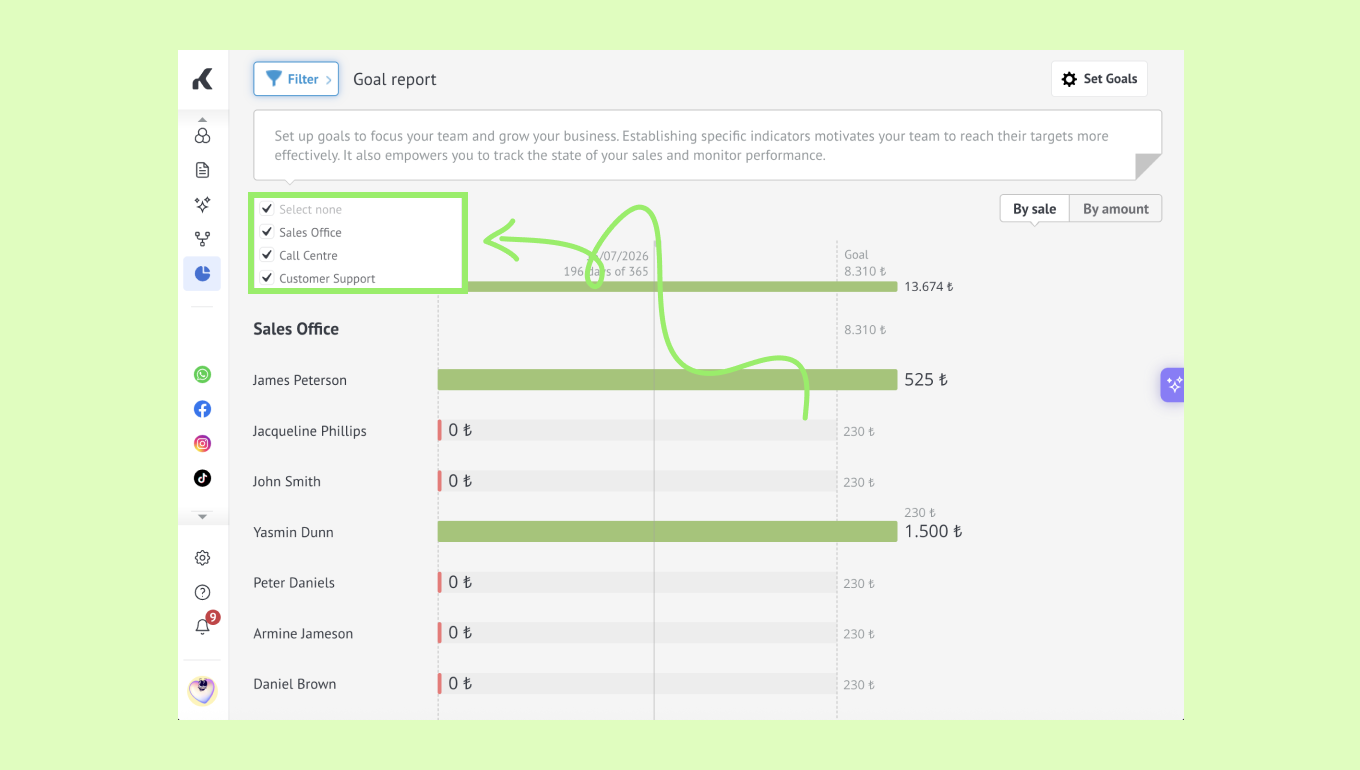This screenshot has width=1360, height=770.
Task: Open the notifications bell with badge
Action: pos(203,626)
